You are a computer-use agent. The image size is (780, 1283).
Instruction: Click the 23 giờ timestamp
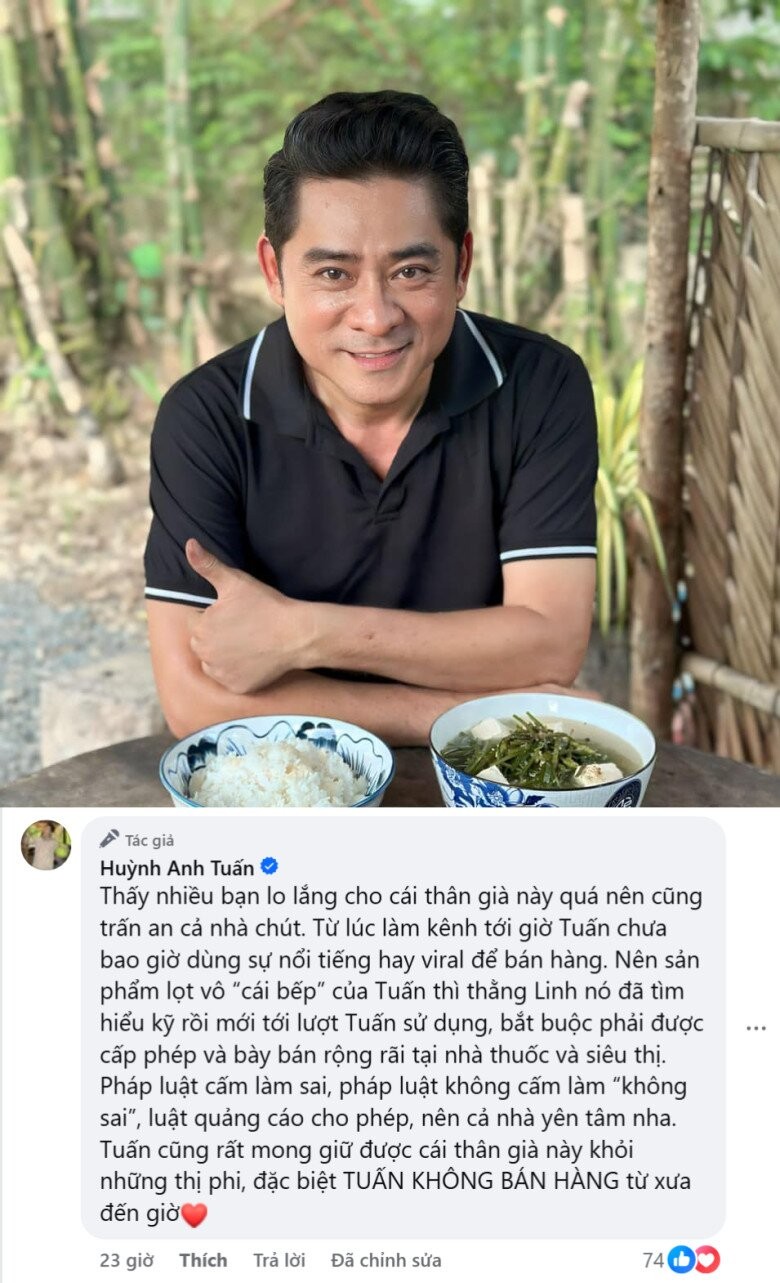[x=126, y=1260]
